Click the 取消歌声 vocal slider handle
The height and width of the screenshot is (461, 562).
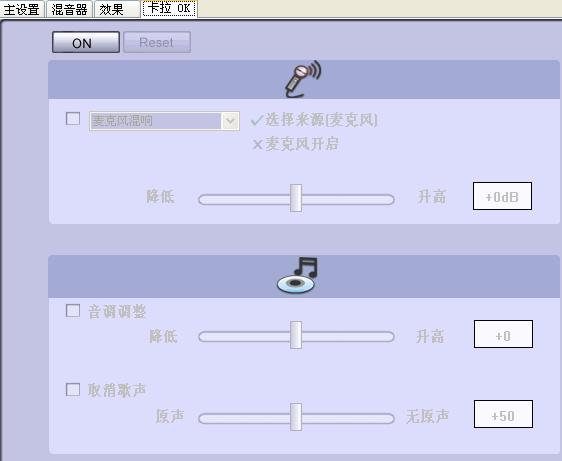point(296,417)
